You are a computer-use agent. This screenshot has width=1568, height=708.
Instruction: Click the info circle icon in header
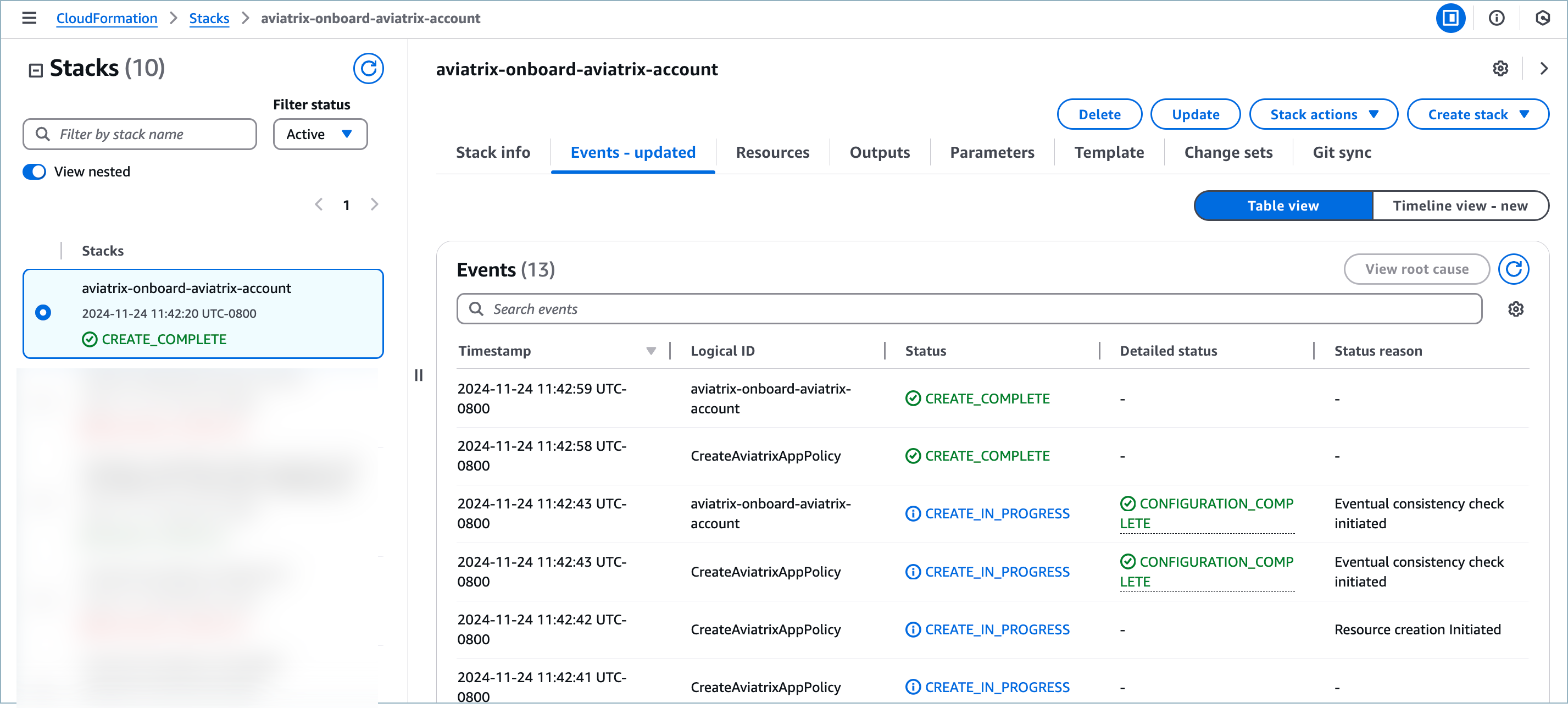point(1496,18)
